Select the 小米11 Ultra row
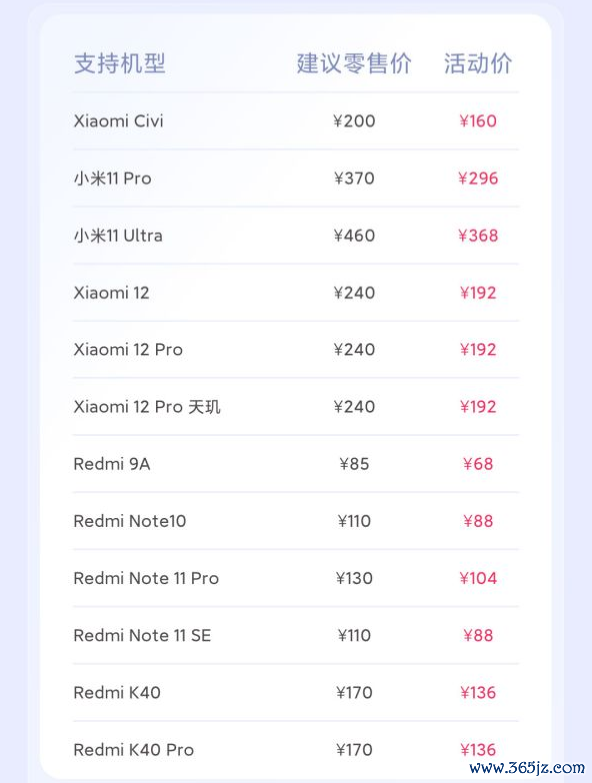 [x=296, y=235]
